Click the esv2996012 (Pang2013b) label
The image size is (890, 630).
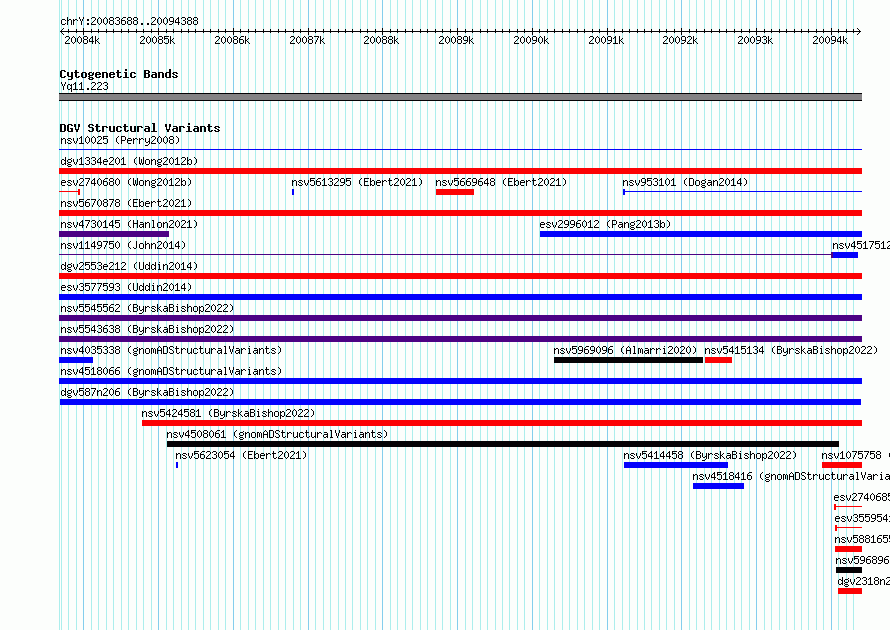coord(605,224)
